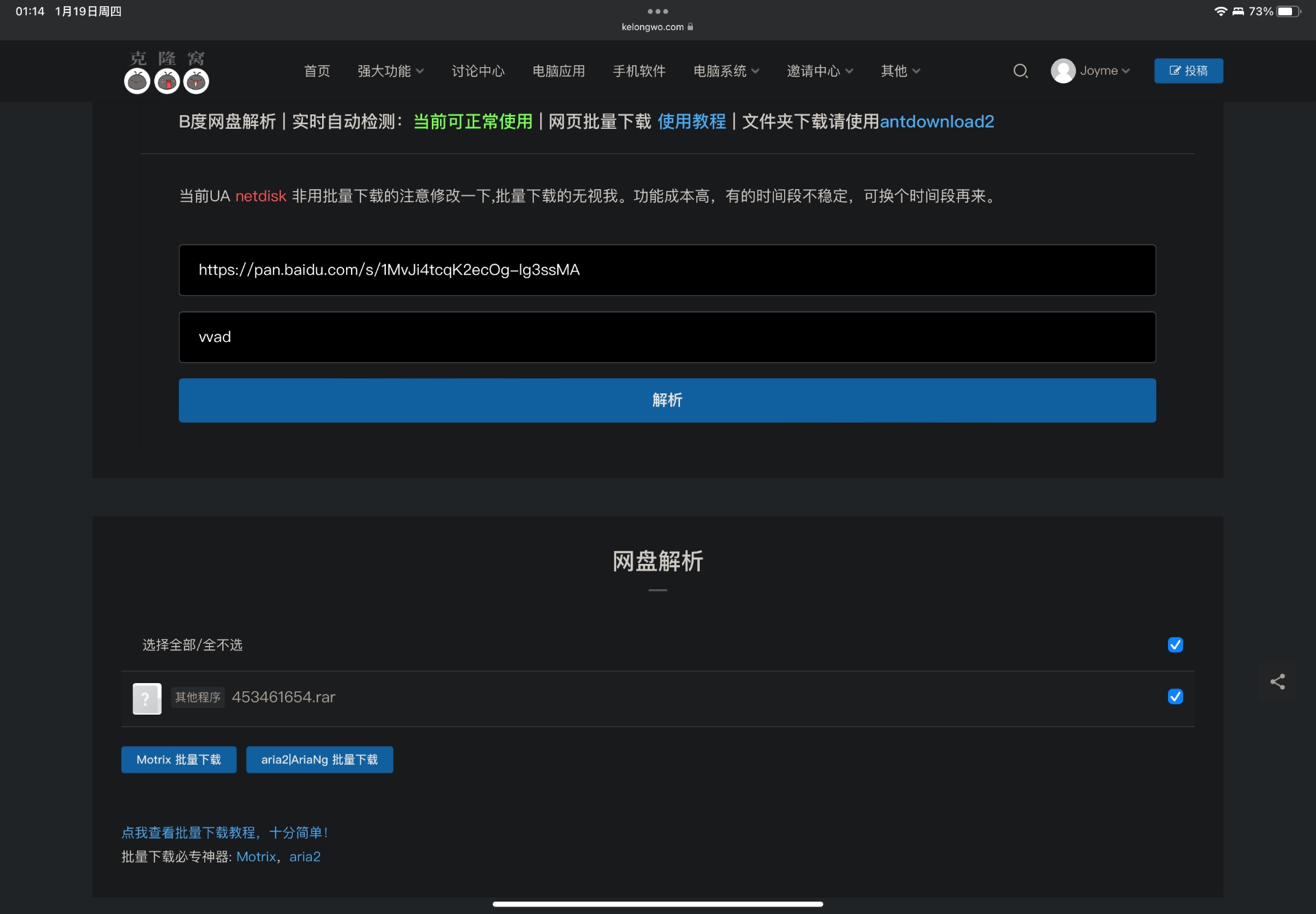
Task: Tap the kelongwo.com address bar
Action: pos(657,27)
